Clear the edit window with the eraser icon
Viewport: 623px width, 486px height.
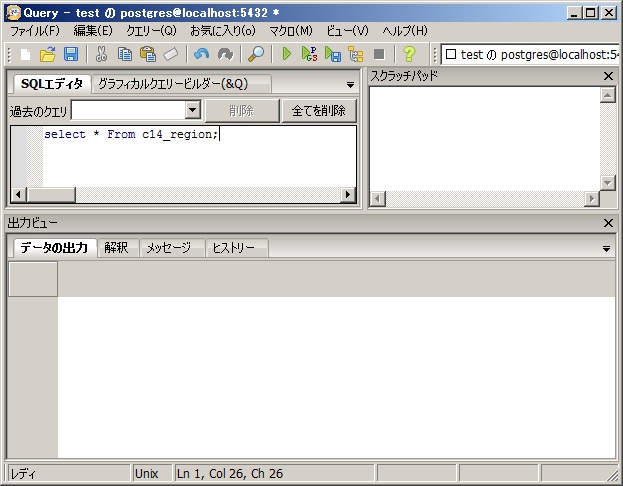click(170, 54)
